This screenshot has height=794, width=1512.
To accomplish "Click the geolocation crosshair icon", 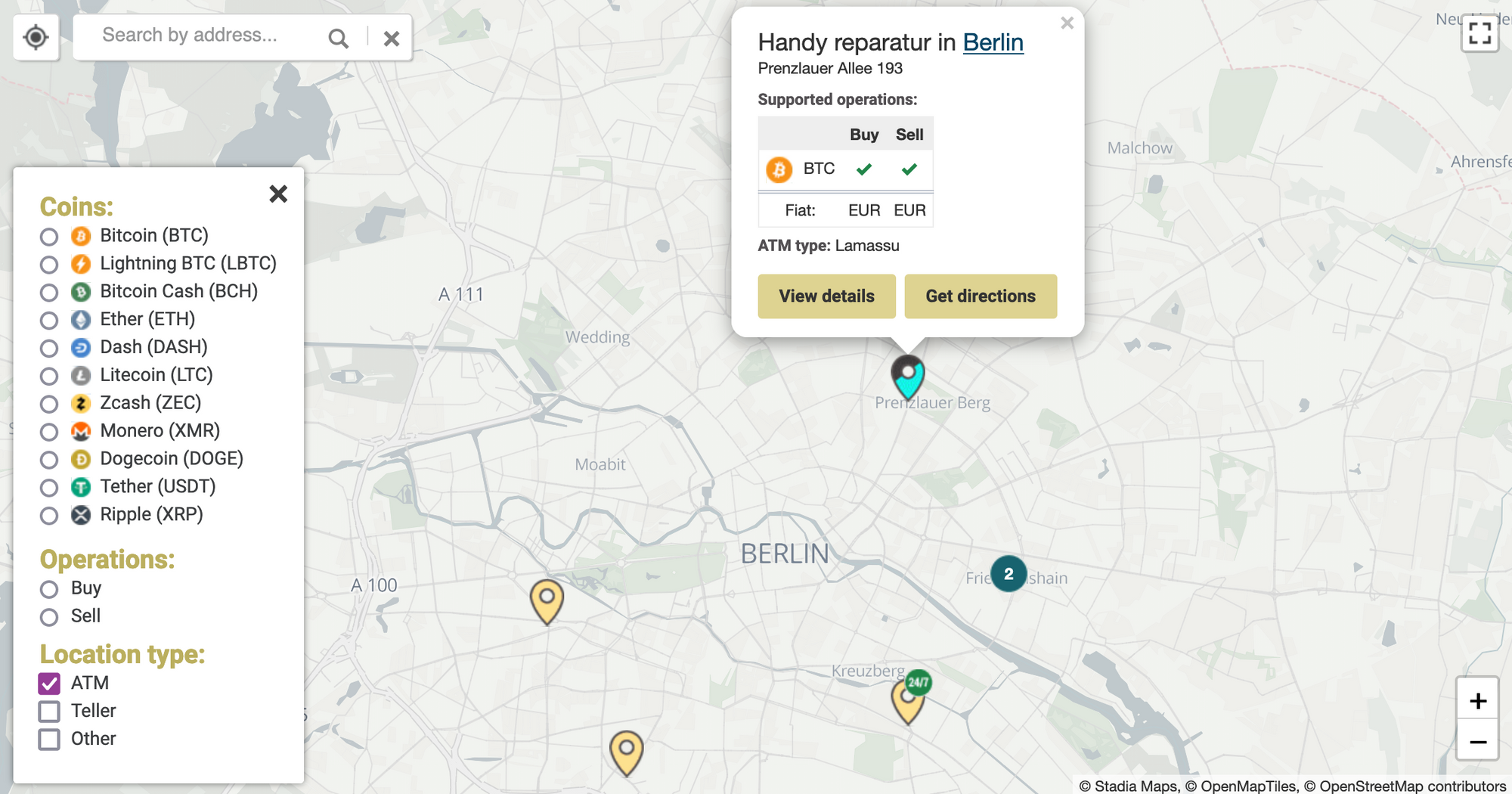I will coord(36,36).
